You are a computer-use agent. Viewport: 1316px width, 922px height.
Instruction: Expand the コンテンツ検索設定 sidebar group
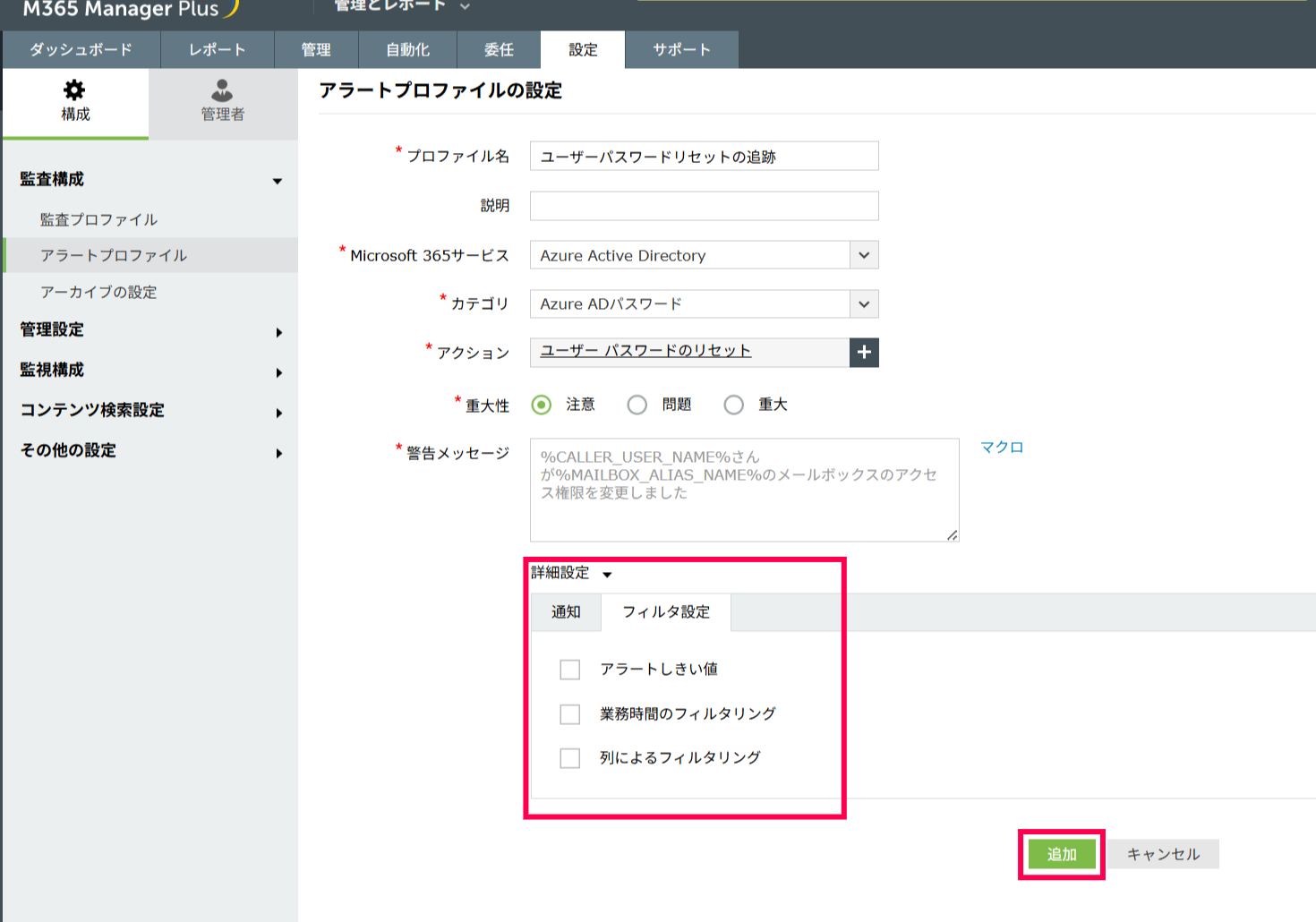150,411
